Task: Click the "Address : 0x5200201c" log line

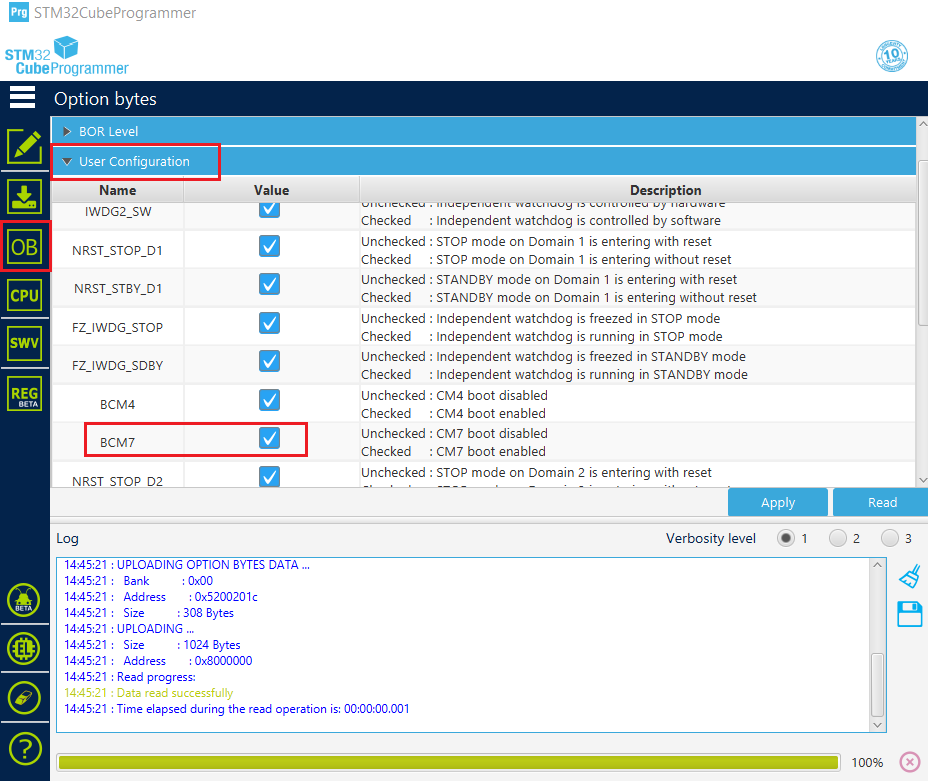Action: click(x=161, y=596)
